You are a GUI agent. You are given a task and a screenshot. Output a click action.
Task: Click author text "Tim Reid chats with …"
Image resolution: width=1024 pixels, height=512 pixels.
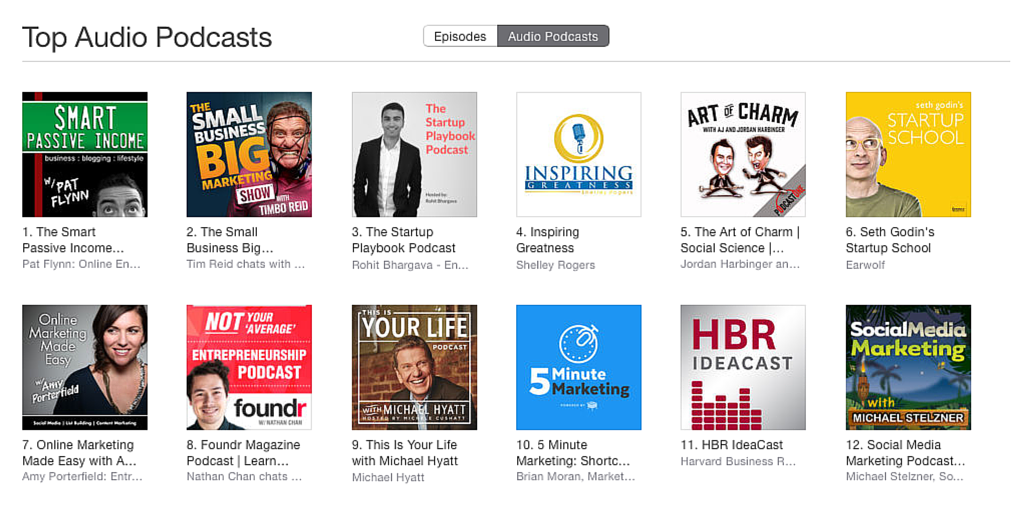click(x=246, y=264)
